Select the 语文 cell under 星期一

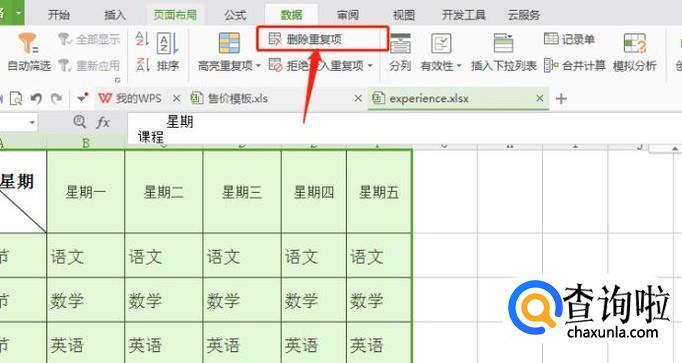point(86,256)
